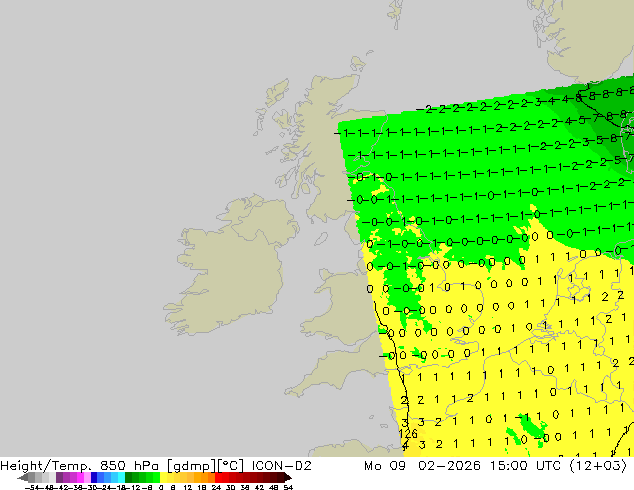The image size is (634, 490).
Task: Click the cyan swatch in the temperature legend
Action: [121, 477]
